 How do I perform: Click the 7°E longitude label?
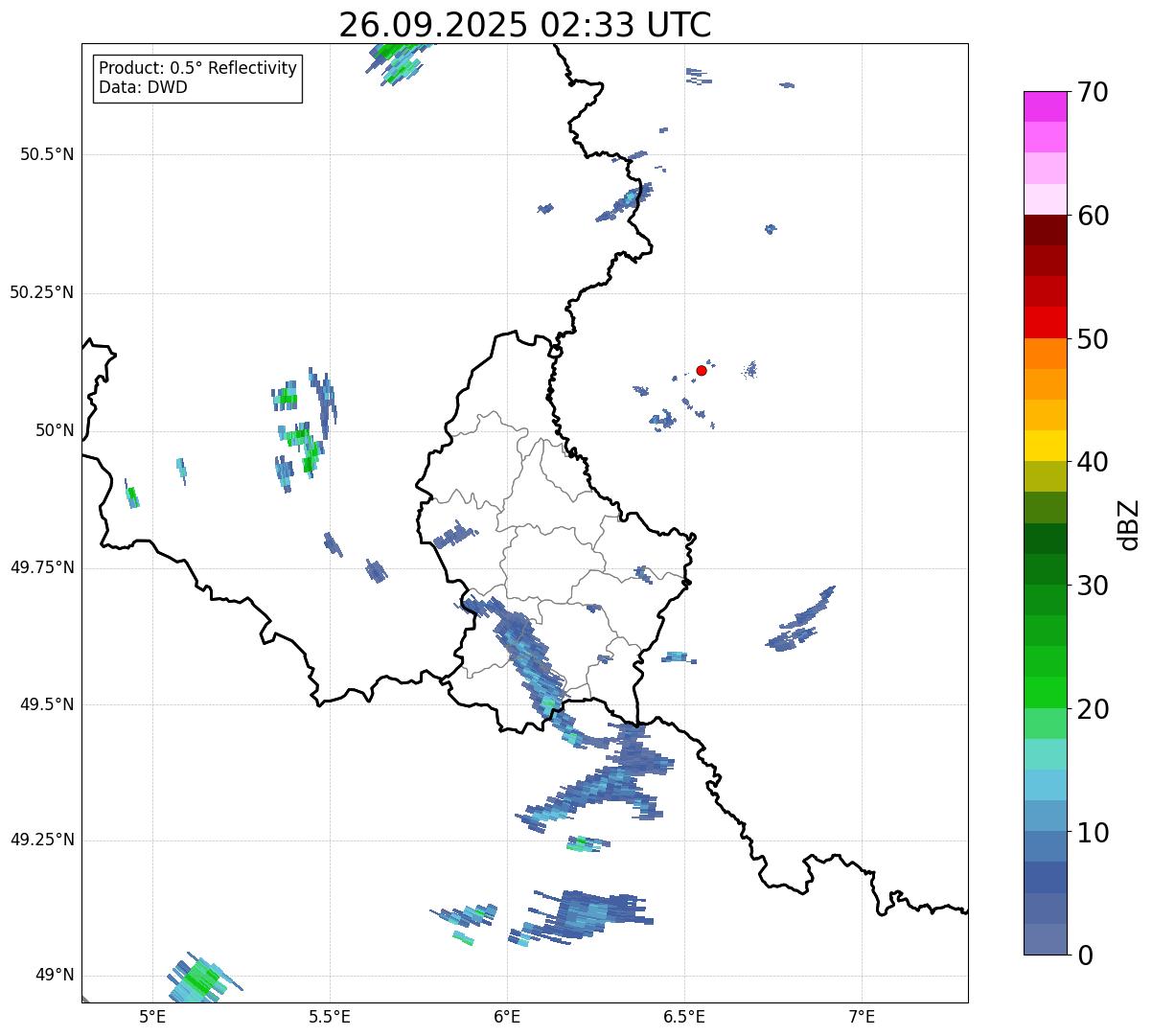(862, 1017)
